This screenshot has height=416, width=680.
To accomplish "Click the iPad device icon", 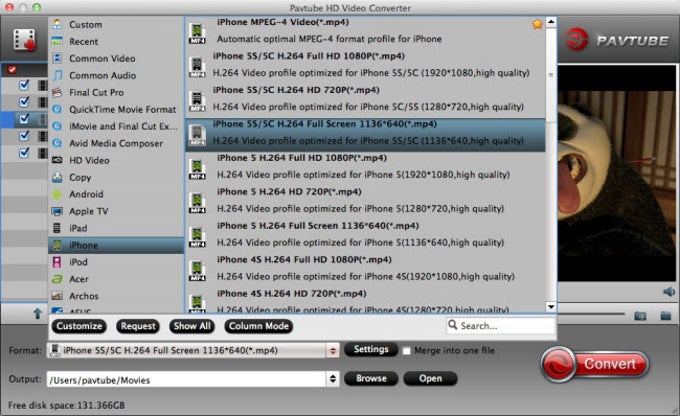I will pos(57,228).
